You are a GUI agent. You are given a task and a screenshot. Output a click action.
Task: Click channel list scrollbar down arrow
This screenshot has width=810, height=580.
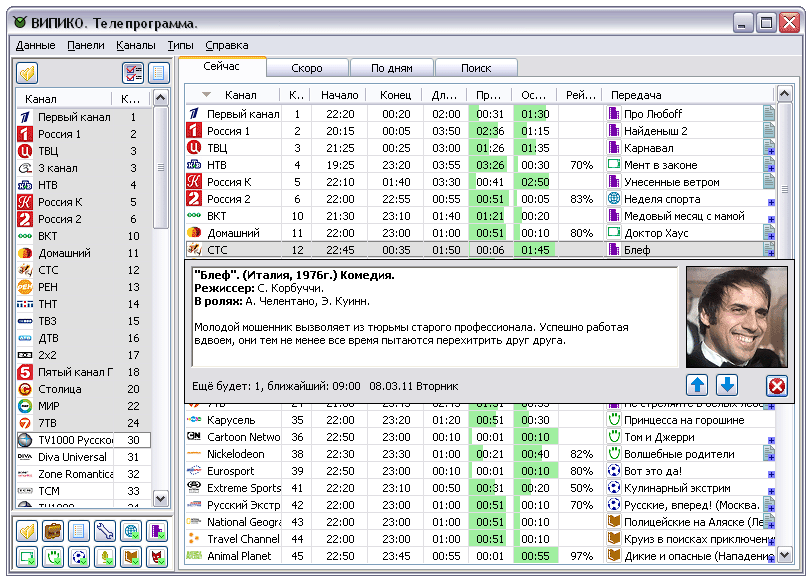tap(161, 498)
